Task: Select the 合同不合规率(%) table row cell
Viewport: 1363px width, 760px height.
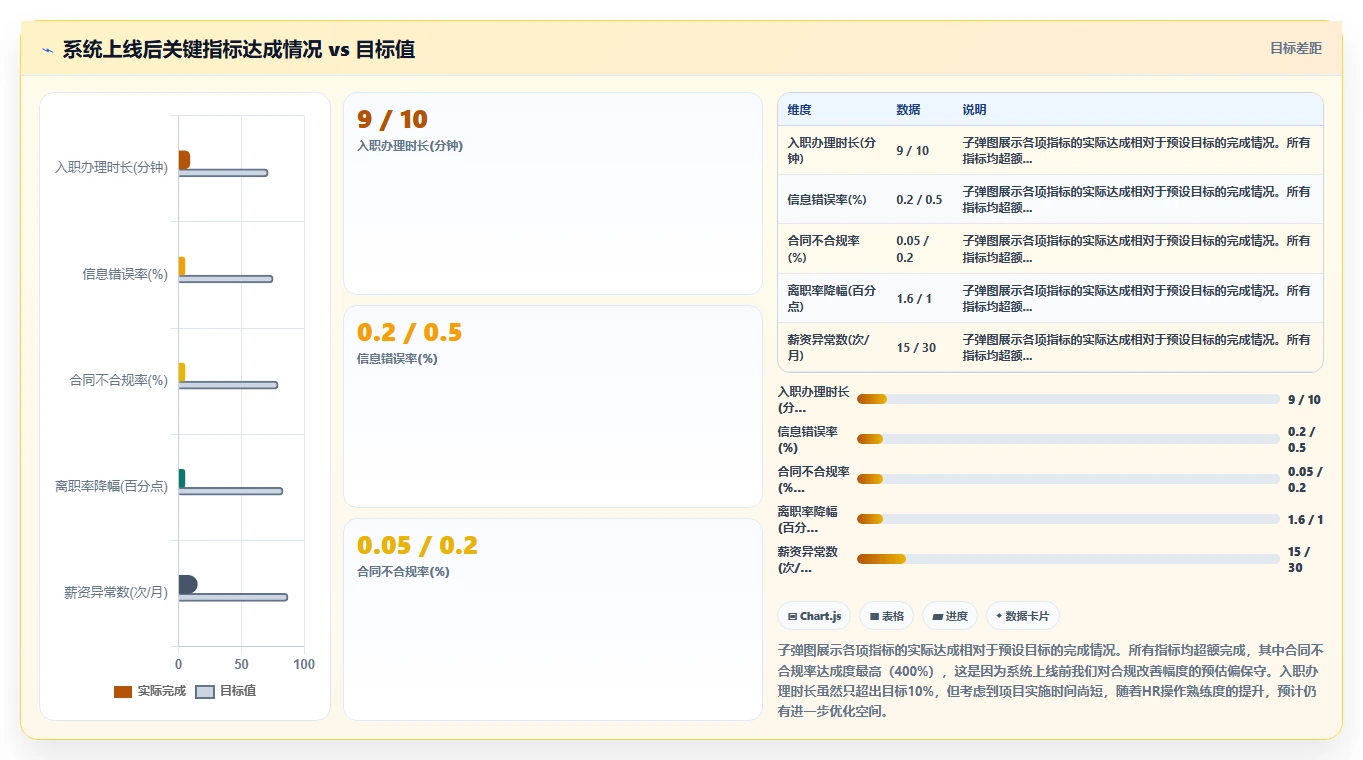Action: [x=832, y=249]
